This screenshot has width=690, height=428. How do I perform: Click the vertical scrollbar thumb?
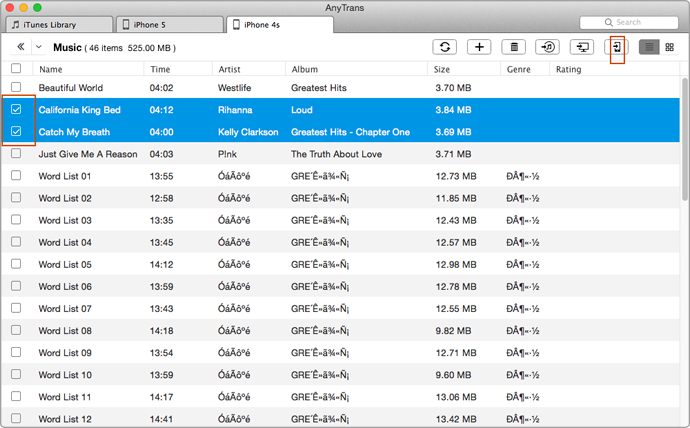(x=685, y=139)
